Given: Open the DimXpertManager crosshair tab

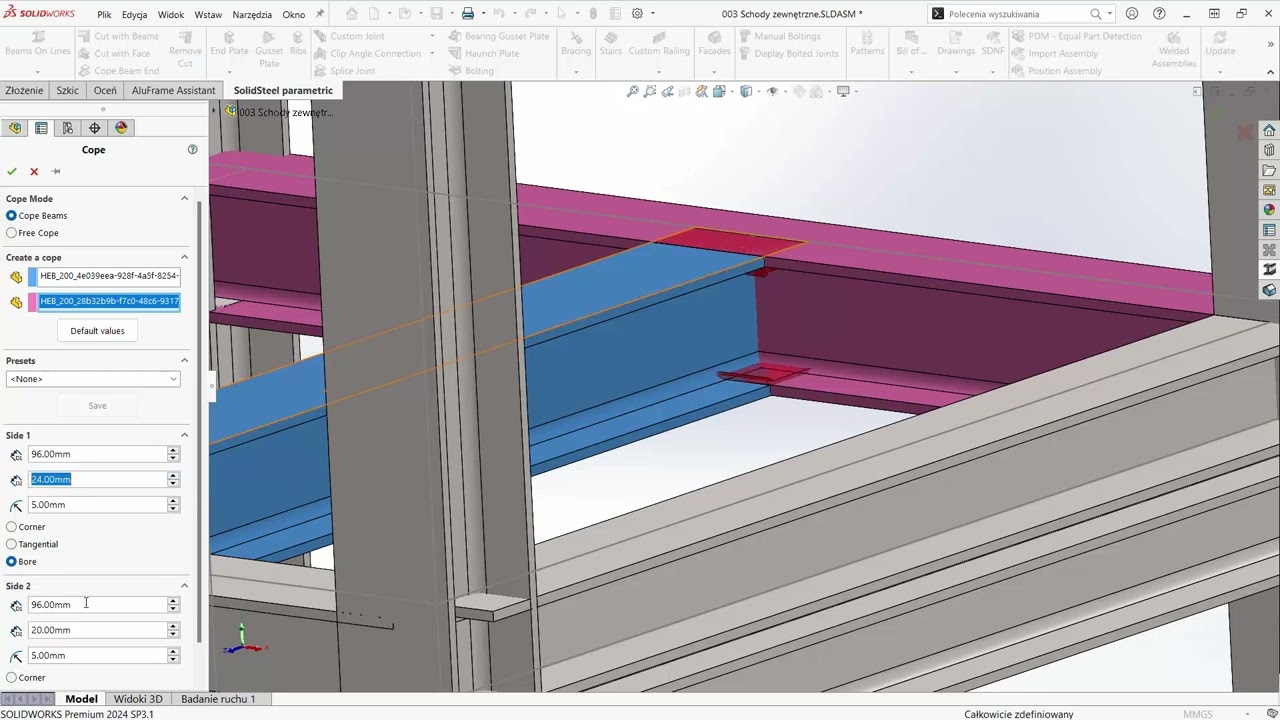Looking at the screenshot, I should pyautogui.click(x=95, y=128).
